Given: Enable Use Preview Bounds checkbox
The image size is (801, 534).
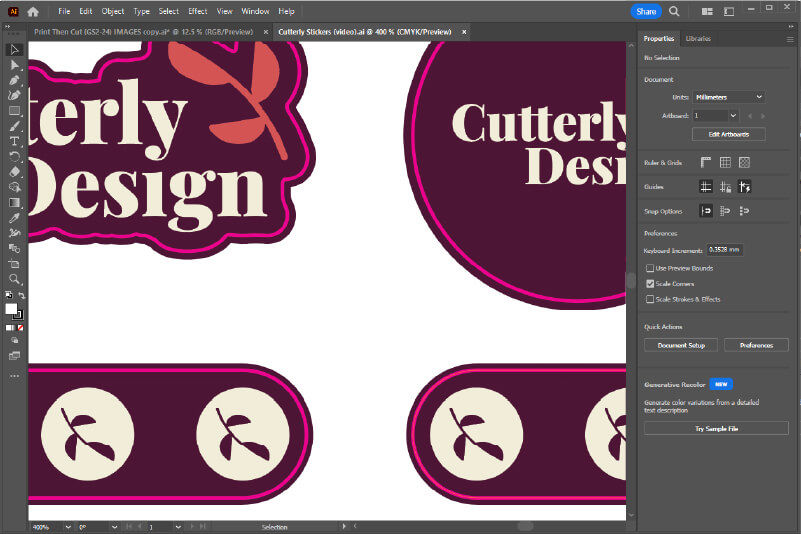Looking at the screenshot, I should point(650,268).
